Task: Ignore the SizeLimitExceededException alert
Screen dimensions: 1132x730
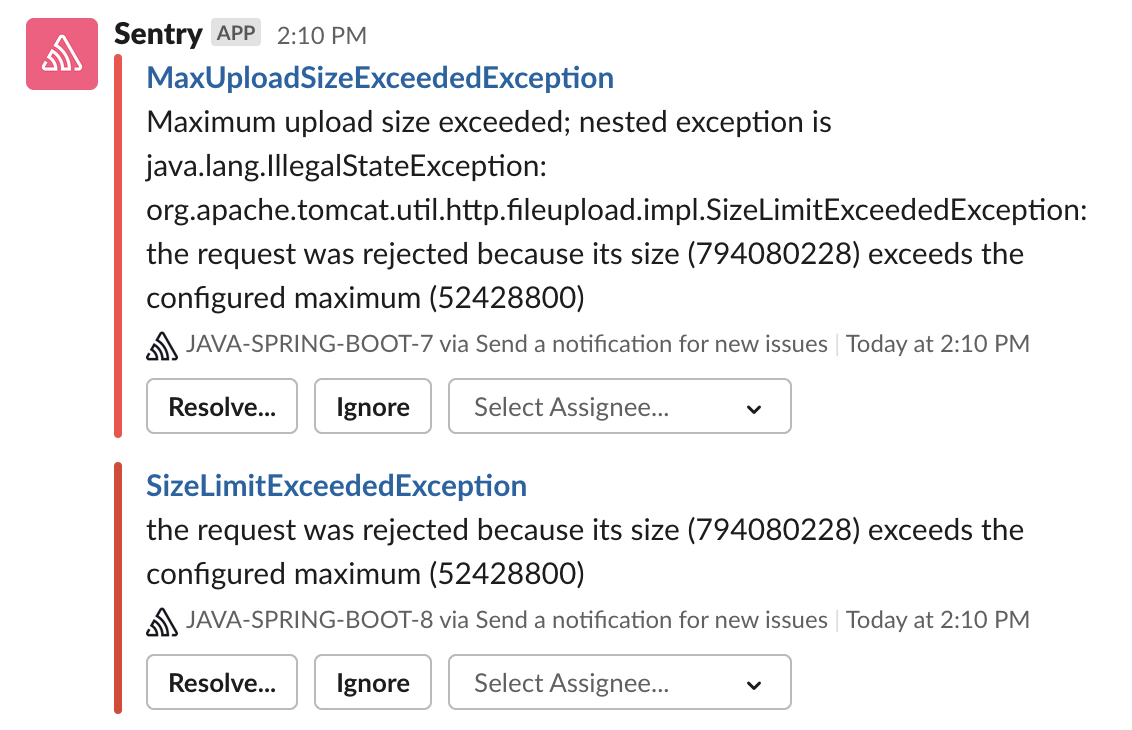Action: [x=373, y=682]
